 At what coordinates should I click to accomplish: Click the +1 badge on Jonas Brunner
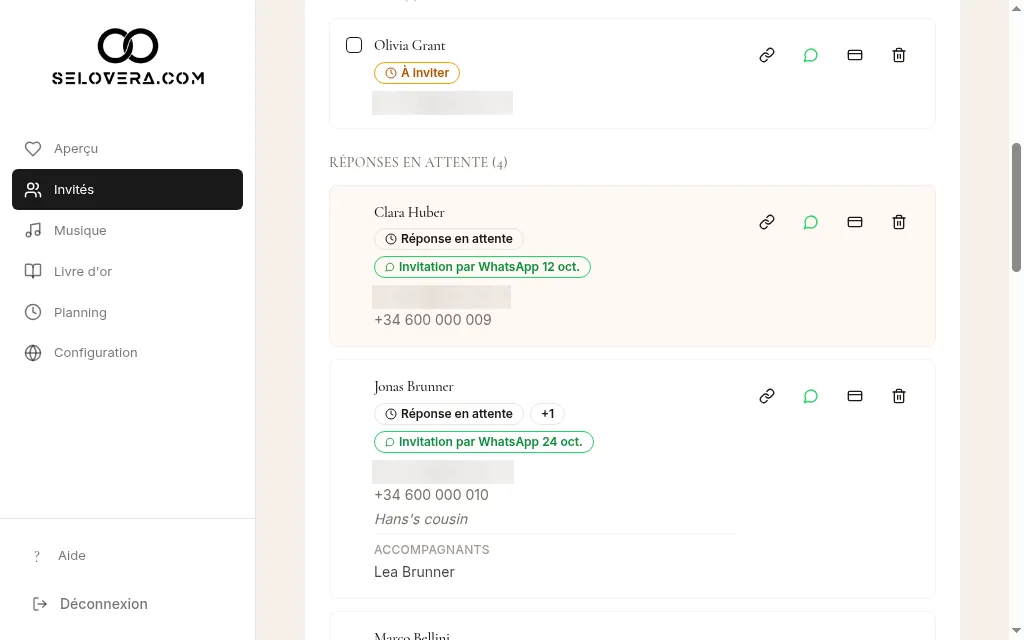coord(547,414)
